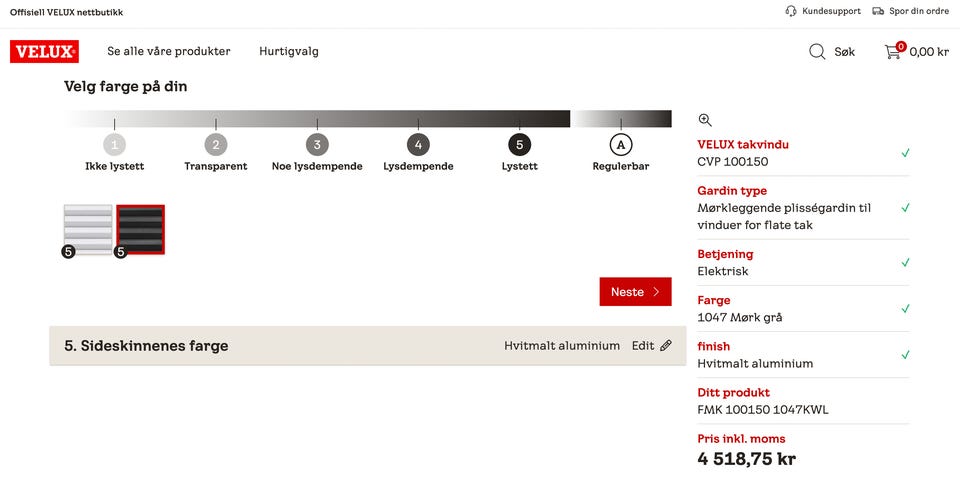This screenshot has height=481, width=960.
Task: Click the cart item count badge
Action: tap(901, 47)
